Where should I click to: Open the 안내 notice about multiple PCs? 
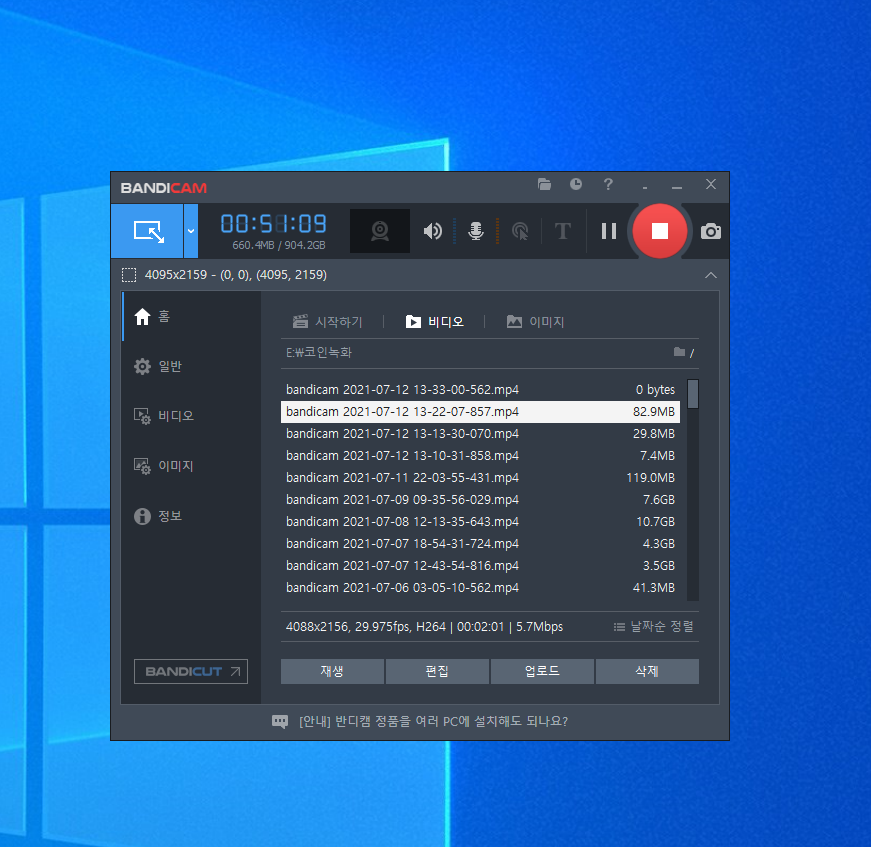click(x=433, y=721)
